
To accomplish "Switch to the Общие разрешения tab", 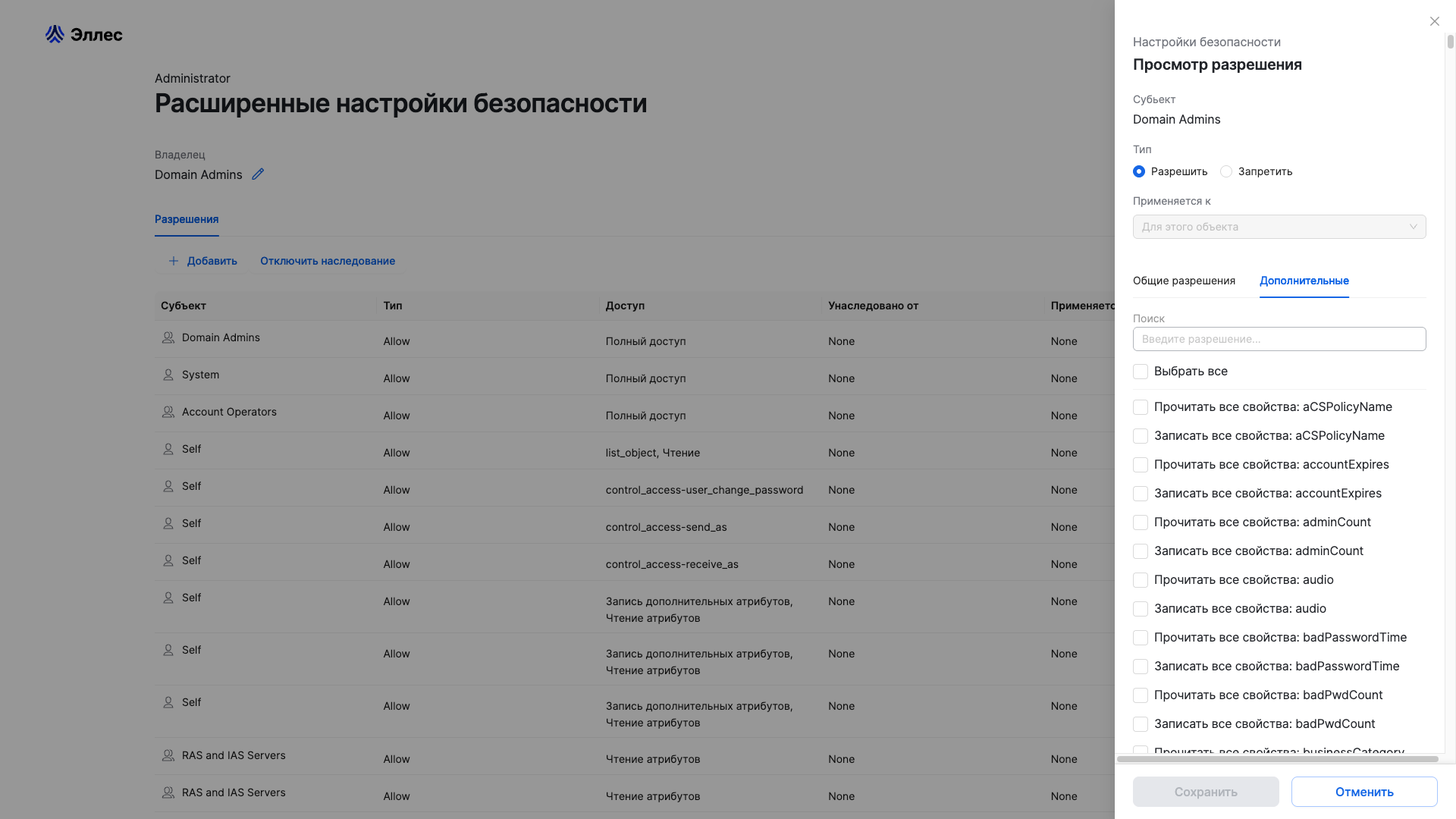I will [1185, 281].
